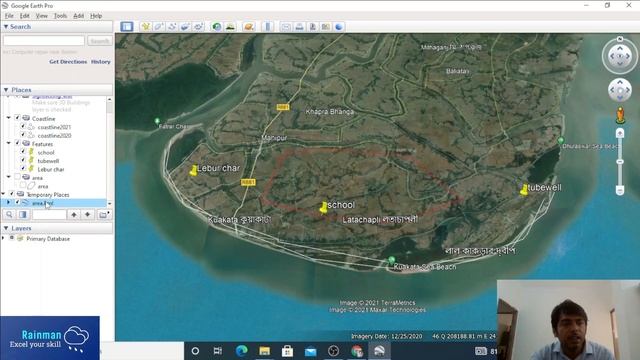Open the Add menu
This screenshot has height=360, width=640.
78,16
